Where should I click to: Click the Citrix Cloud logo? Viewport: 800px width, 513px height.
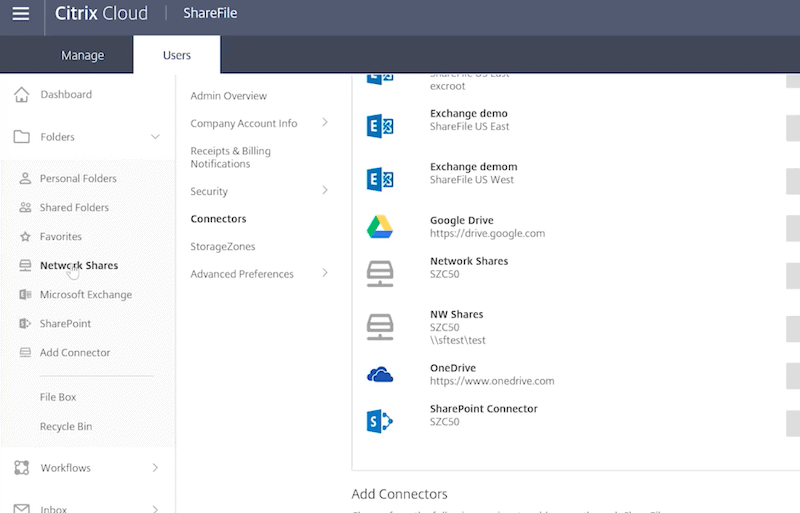tap(101, 13)
